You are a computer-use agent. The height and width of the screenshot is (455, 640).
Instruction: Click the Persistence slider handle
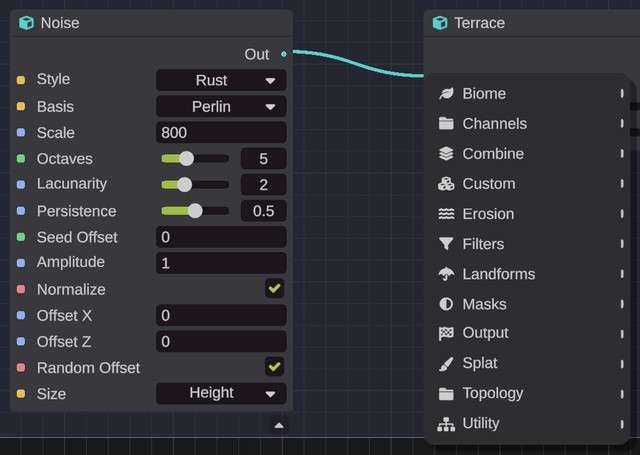(x=195, y=211)
